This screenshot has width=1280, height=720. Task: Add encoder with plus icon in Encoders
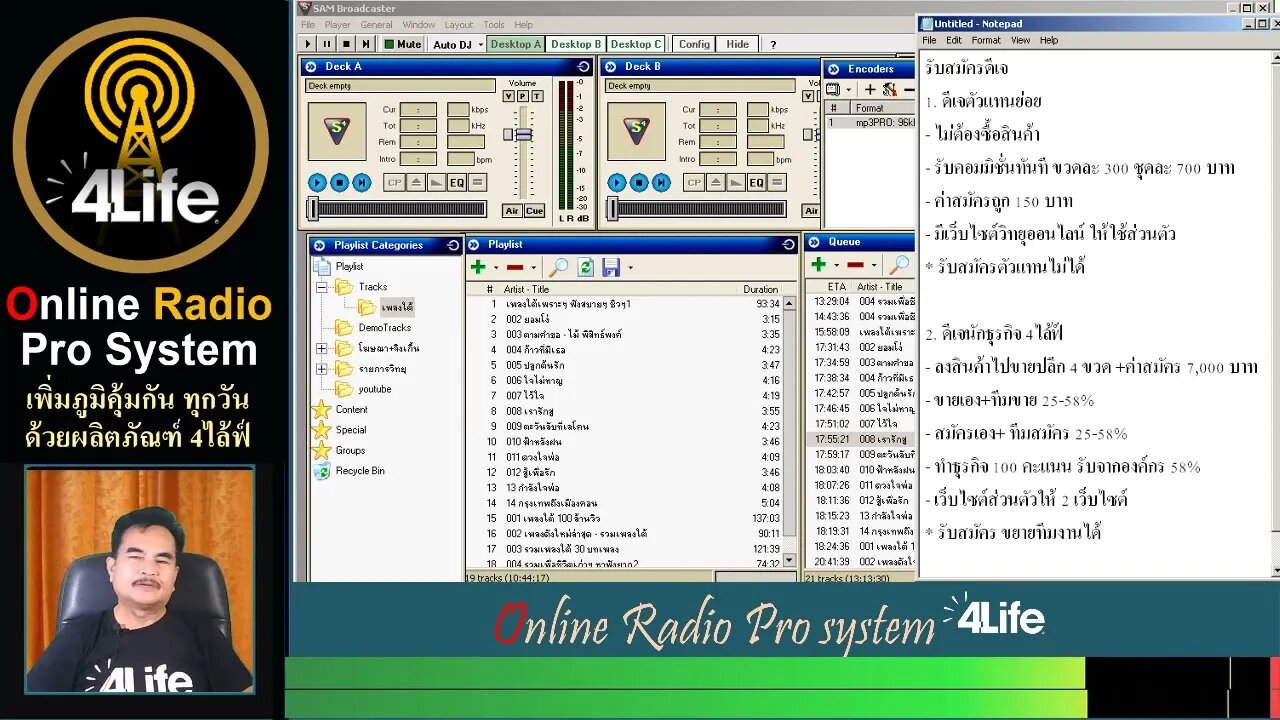(870, 89)
